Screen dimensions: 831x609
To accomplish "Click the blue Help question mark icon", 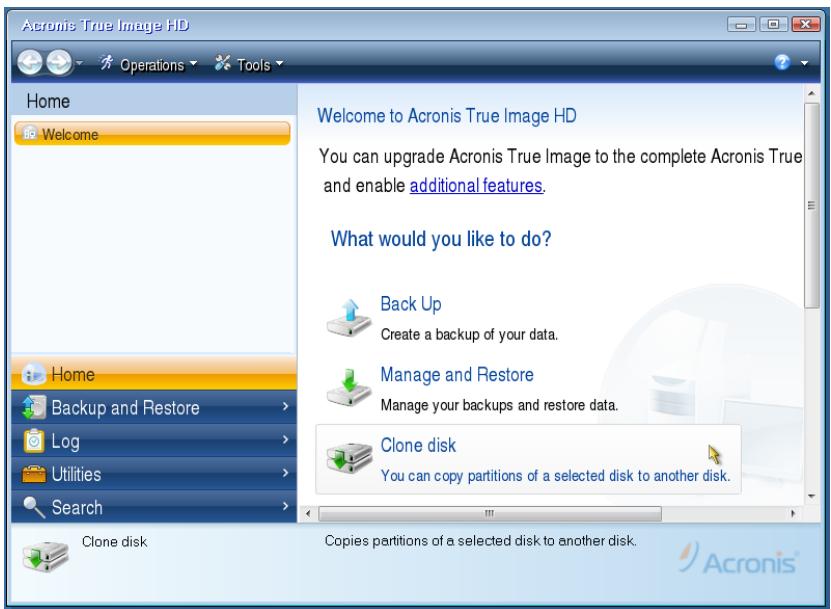I will click(782, 63).
